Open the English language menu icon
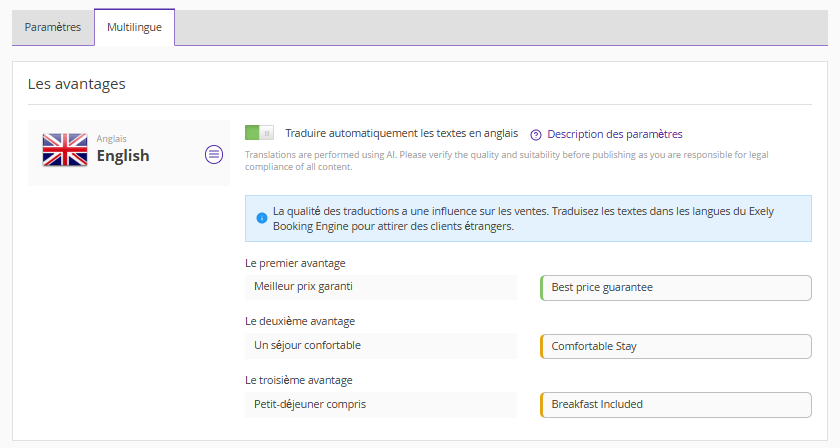Image resolution: width=840 pixels, height=448 pixels. pyautogui.click(x=214, y=154)
